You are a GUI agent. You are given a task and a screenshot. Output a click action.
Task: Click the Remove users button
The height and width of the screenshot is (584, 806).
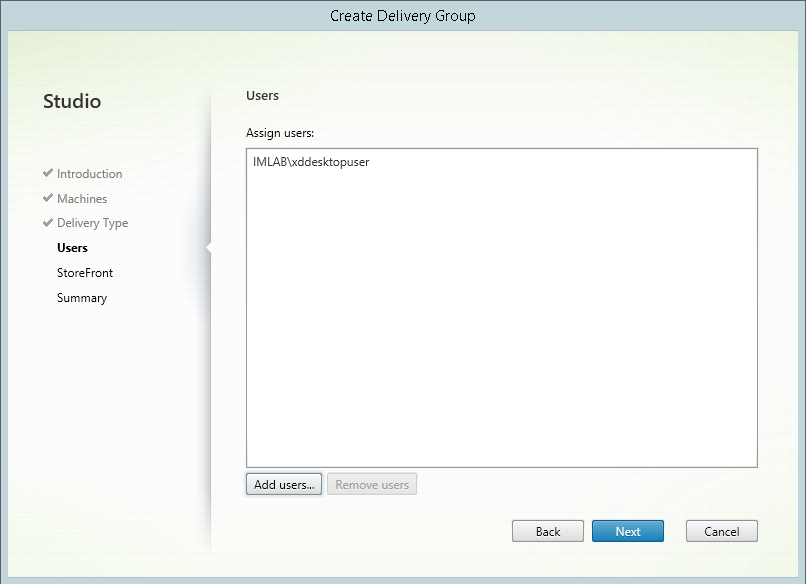[x=372, y=484]
